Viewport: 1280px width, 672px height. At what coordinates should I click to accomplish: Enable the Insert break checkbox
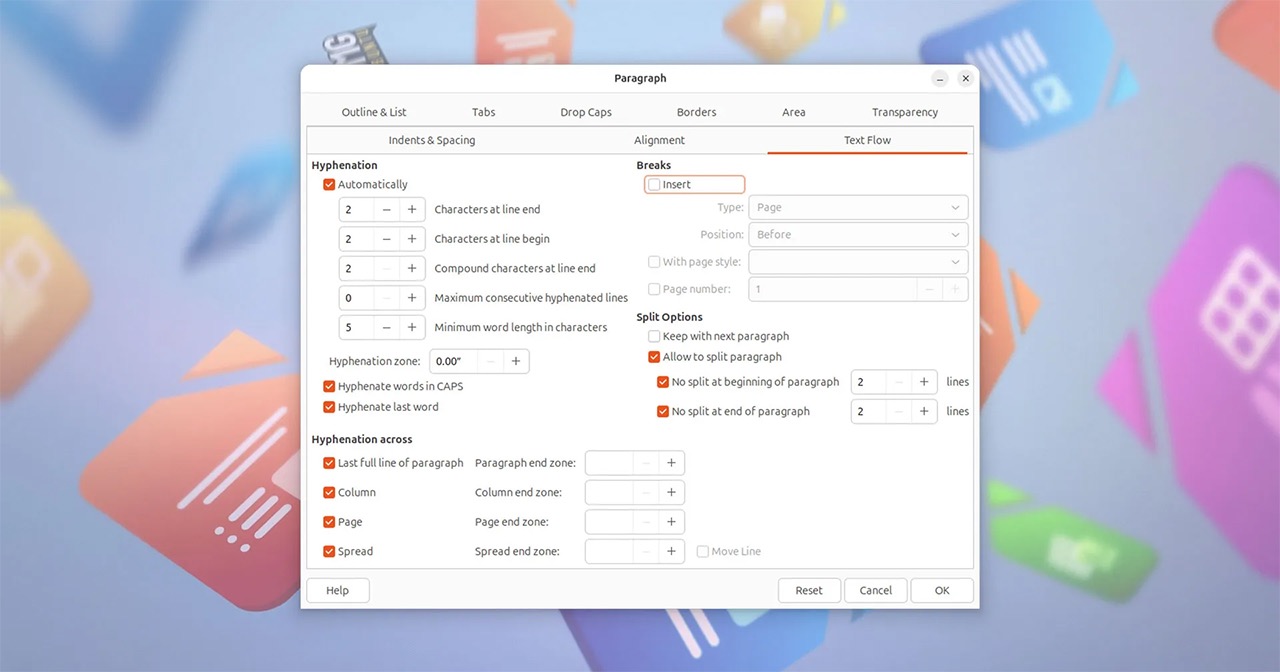pyautogui.click(x=654, y=185)
